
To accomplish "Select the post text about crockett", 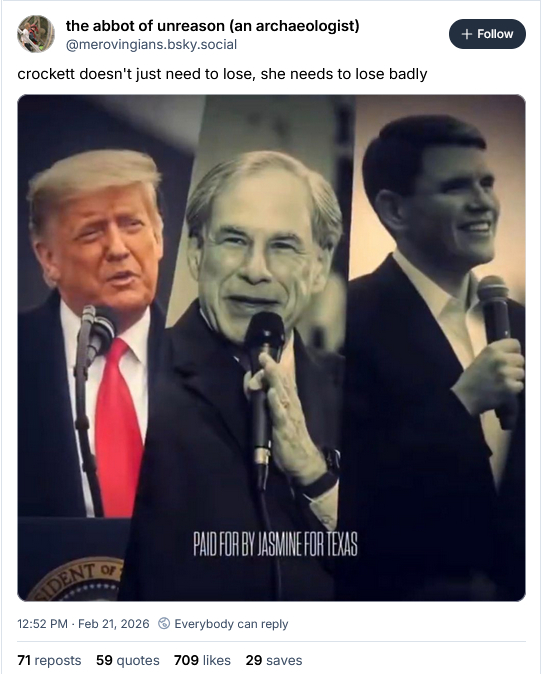I will pyautogui.click(x=222, y=74).
